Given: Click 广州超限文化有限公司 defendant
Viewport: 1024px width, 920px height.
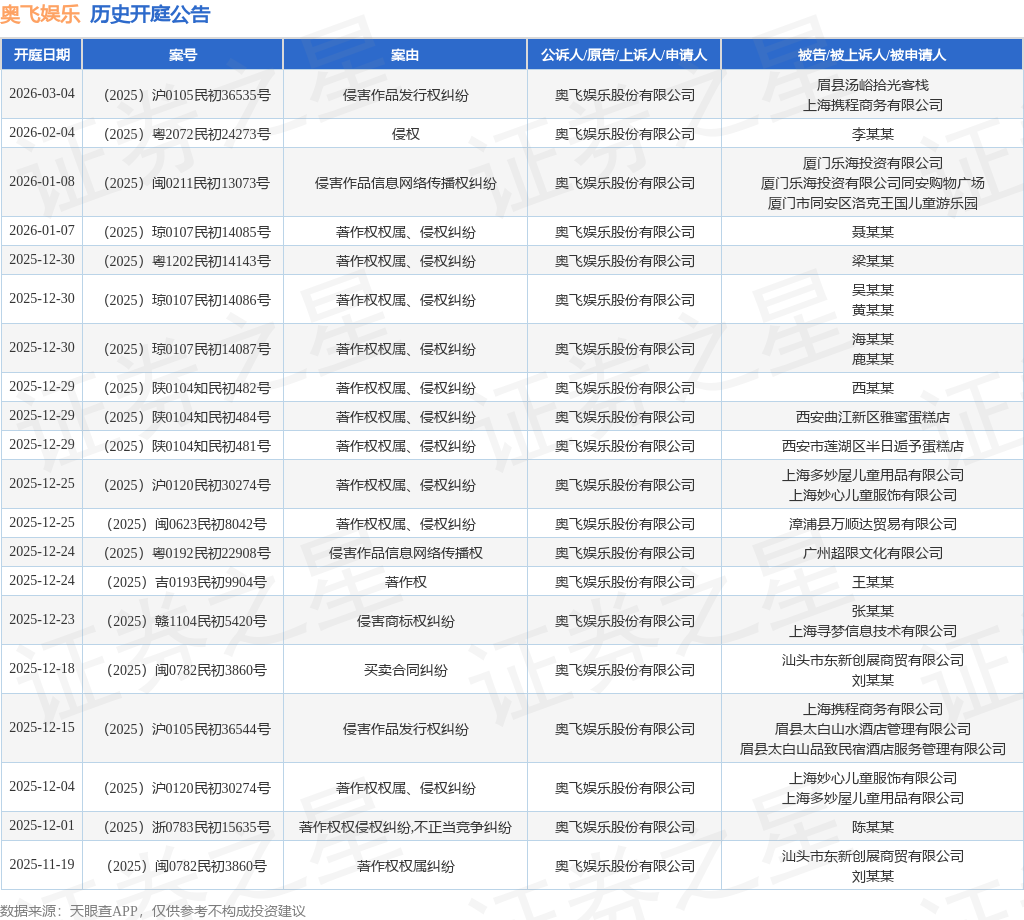Looking at the screenshot, I should click(x=872, y=553).
